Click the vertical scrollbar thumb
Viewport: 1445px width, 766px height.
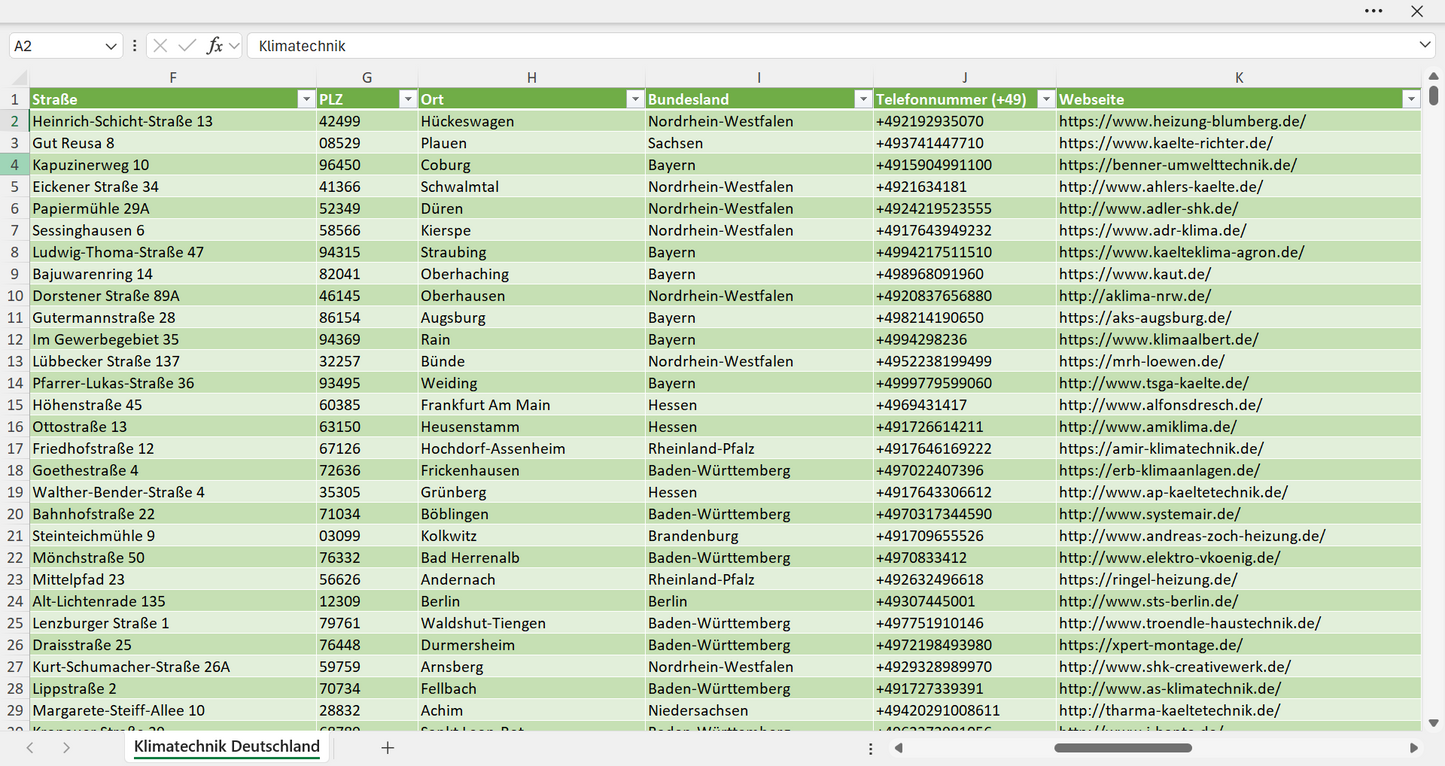pyautogui.click(x=1434, y=95)
